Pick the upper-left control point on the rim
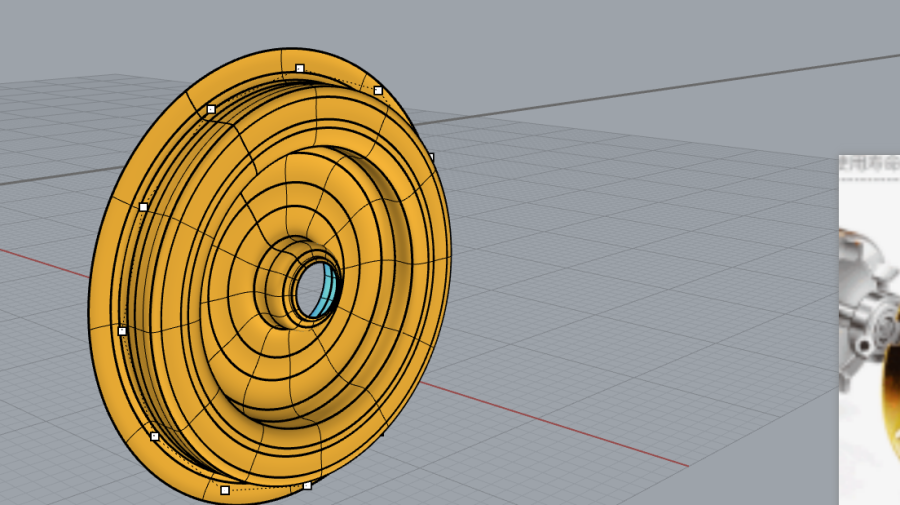900x505 pixels. (x=211, y=108)
